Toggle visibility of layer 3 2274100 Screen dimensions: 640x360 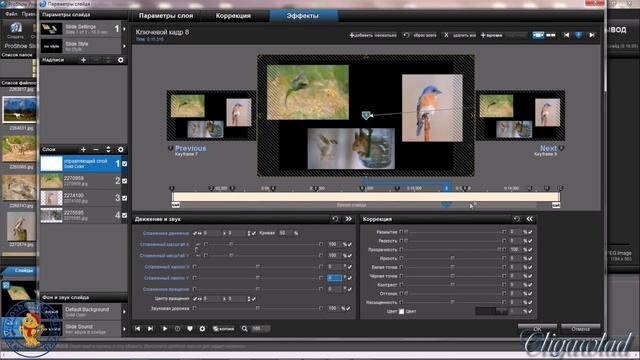[x=124, y=198]
